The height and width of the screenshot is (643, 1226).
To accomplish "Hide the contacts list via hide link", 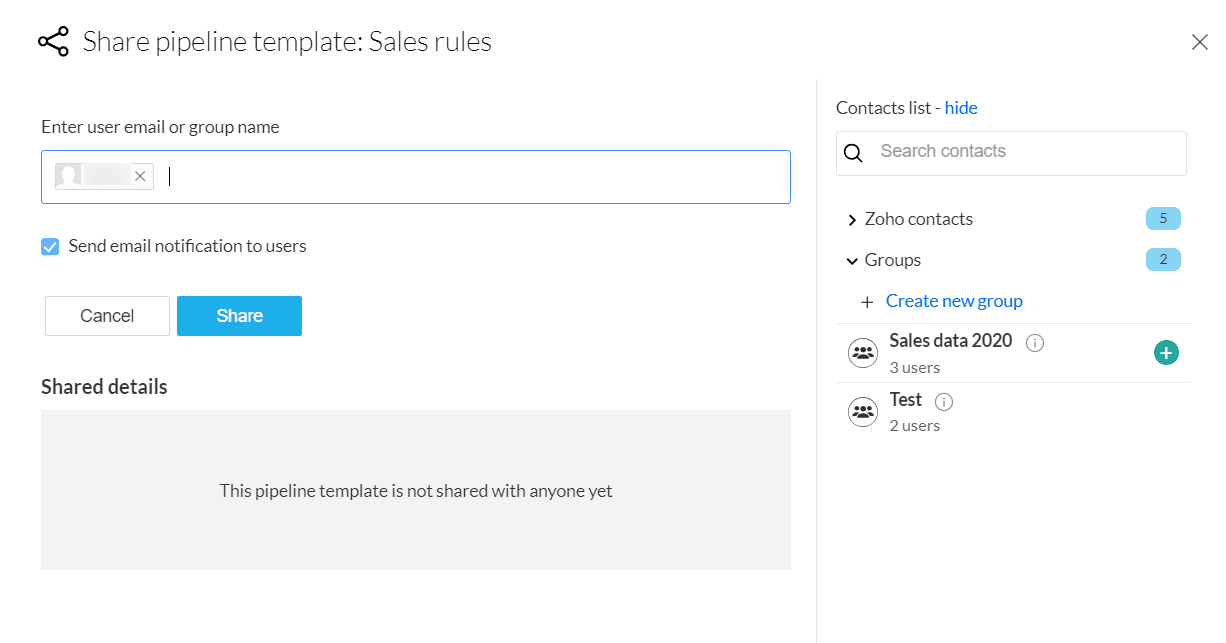I will (961, 108).
